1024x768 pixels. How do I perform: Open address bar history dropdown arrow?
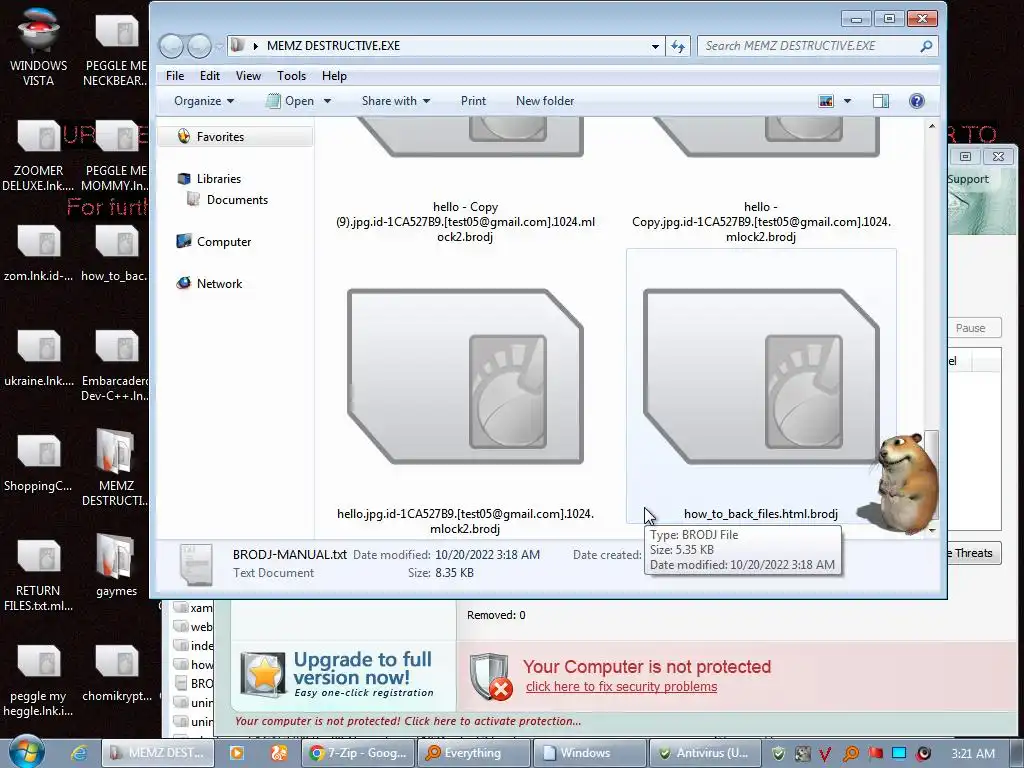tap(655, 46)
